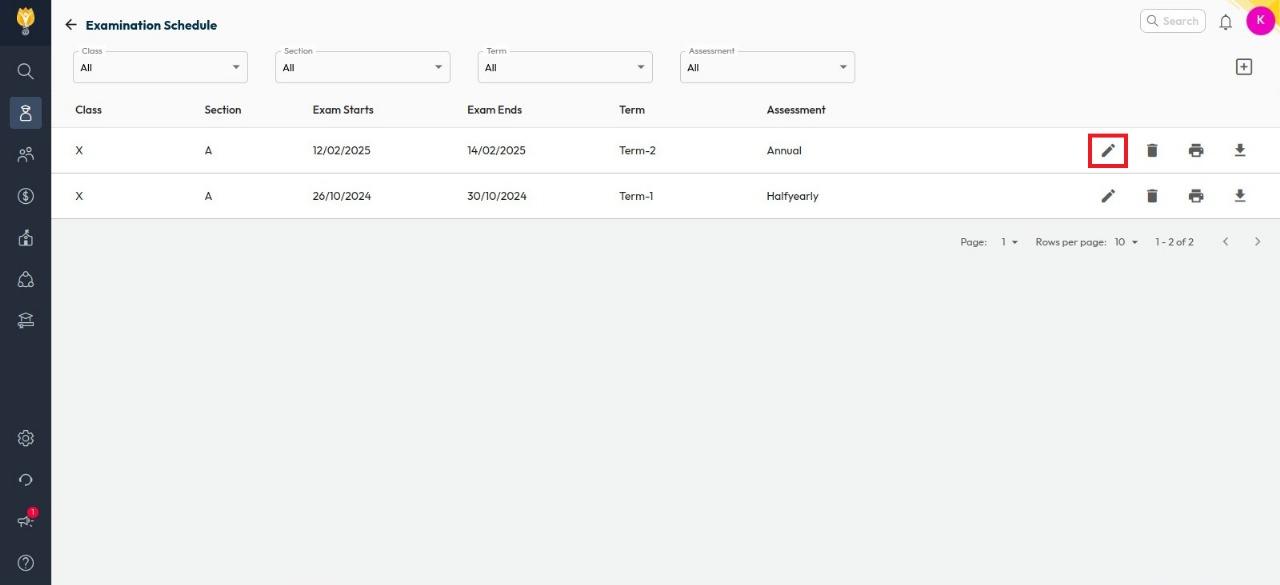Viewport: 1280px width, 585px height.
Task: Edit the Term-1 Halfyearly exam schedule
Action: [x=1107, y=196]
